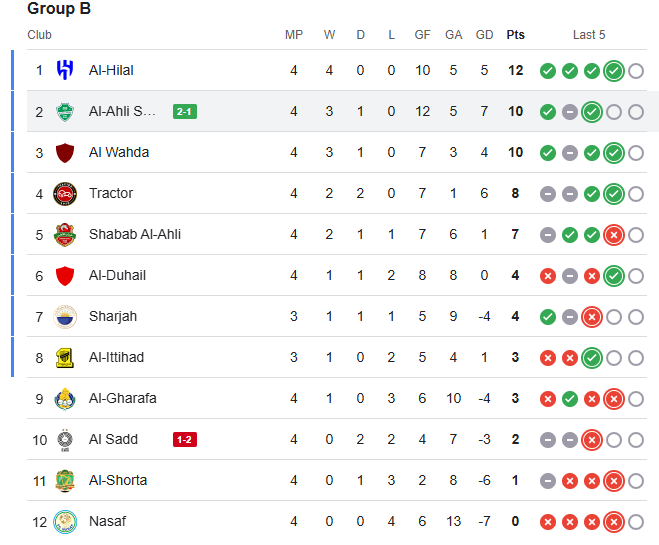Click the Al-Hilal club logo
Screen dimensions: 659x545
click(65, 71)
